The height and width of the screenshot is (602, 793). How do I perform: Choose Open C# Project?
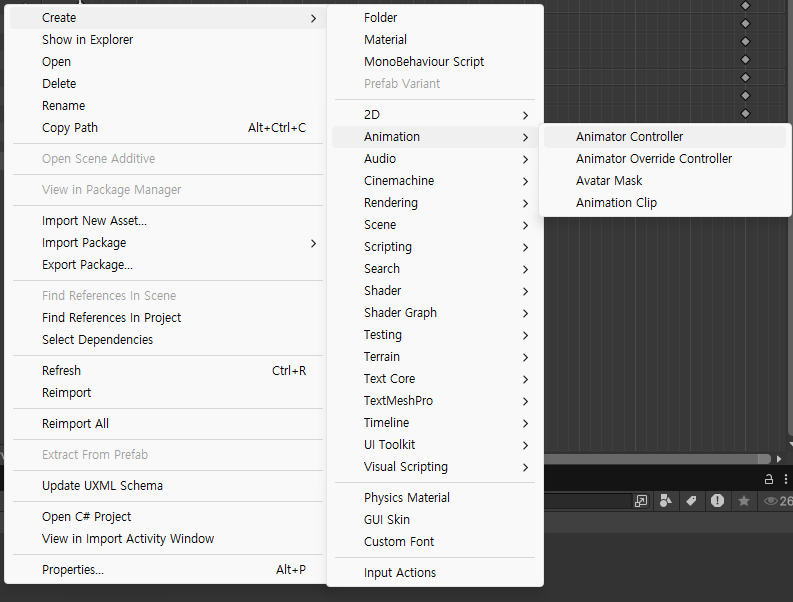click(167, 517)
